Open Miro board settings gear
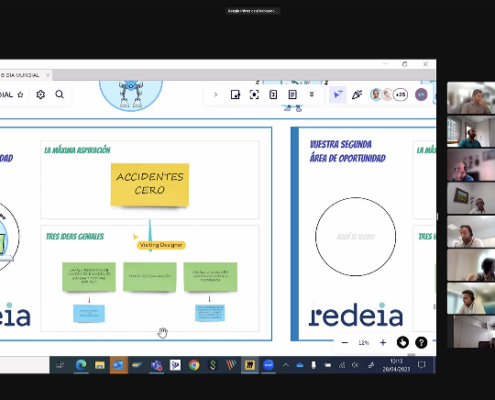The width and height of the screenshot is (495, 400). [x=40, y=95]
